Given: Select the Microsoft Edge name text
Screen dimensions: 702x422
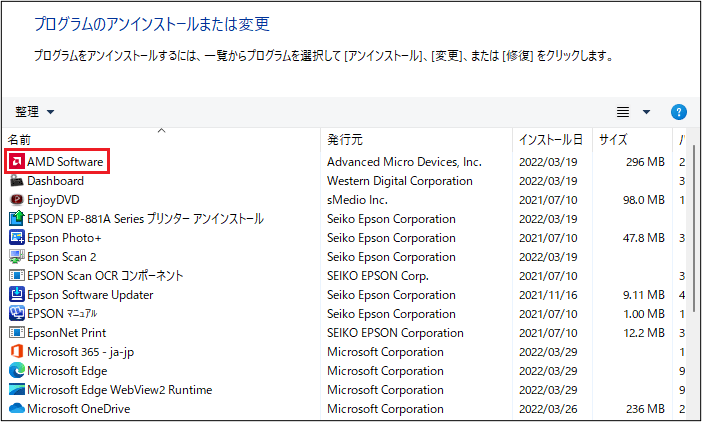Looking at the screenshot, I should coord(67,371).
